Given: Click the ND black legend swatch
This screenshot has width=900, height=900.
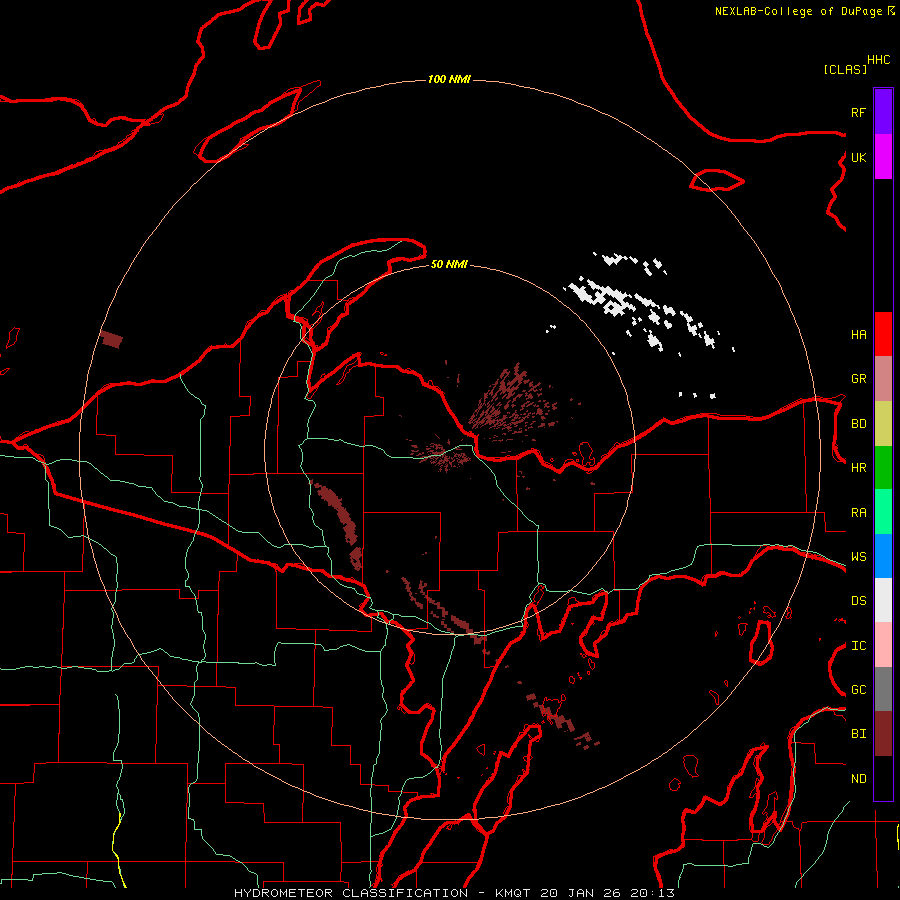Looking at the screenshot, I should coord(883,778).
